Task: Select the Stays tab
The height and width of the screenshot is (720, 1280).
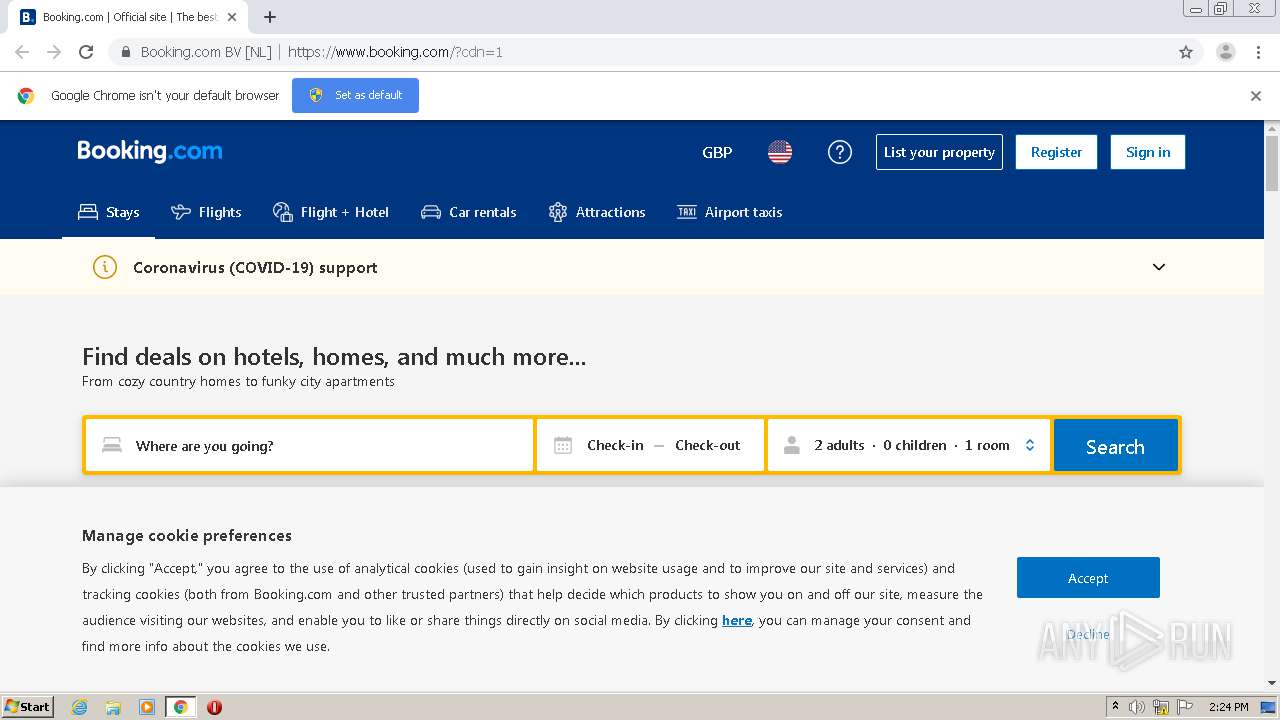Action: 109,212
